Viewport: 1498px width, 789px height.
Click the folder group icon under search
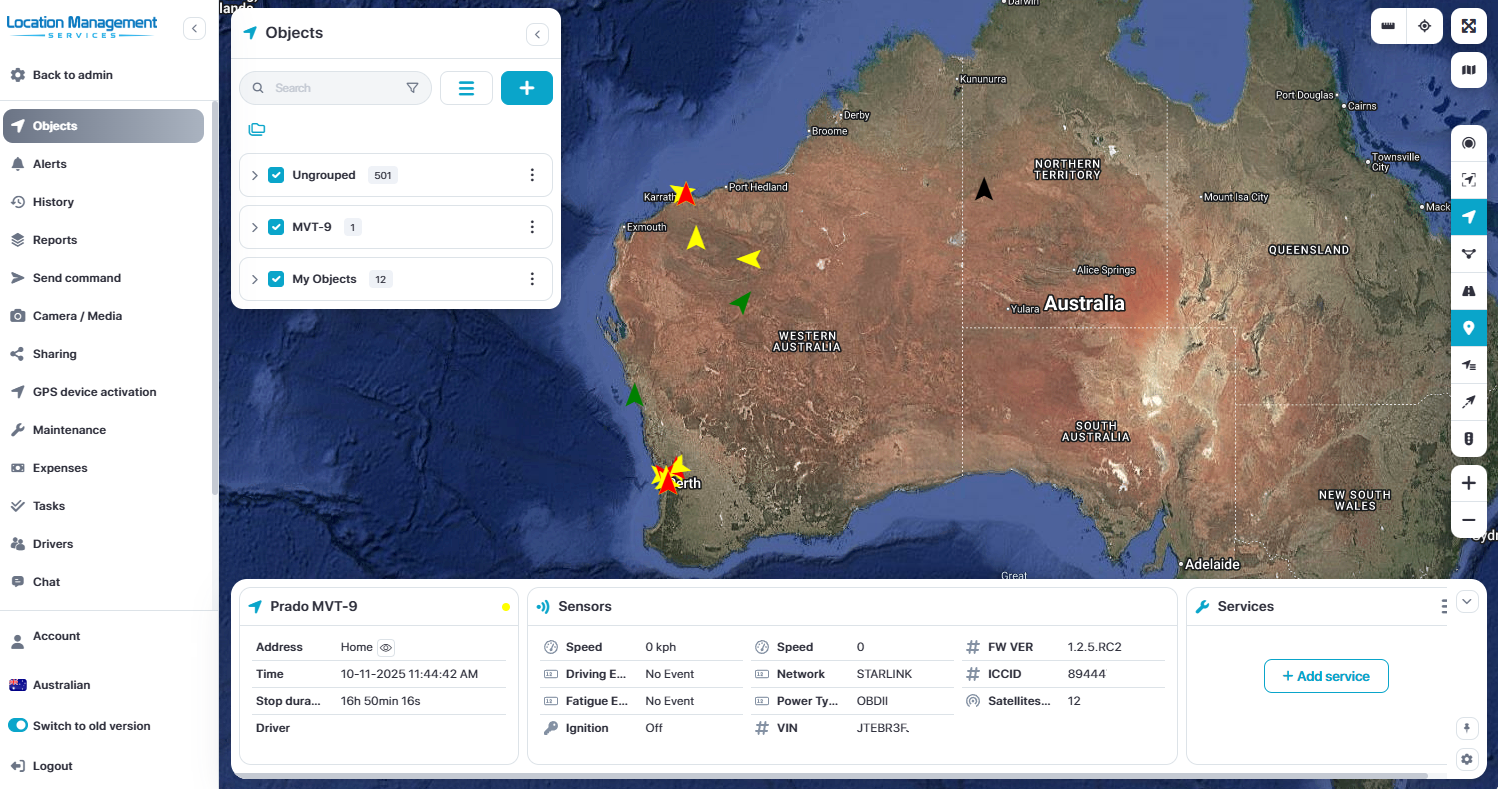click(x=257, y=129)
